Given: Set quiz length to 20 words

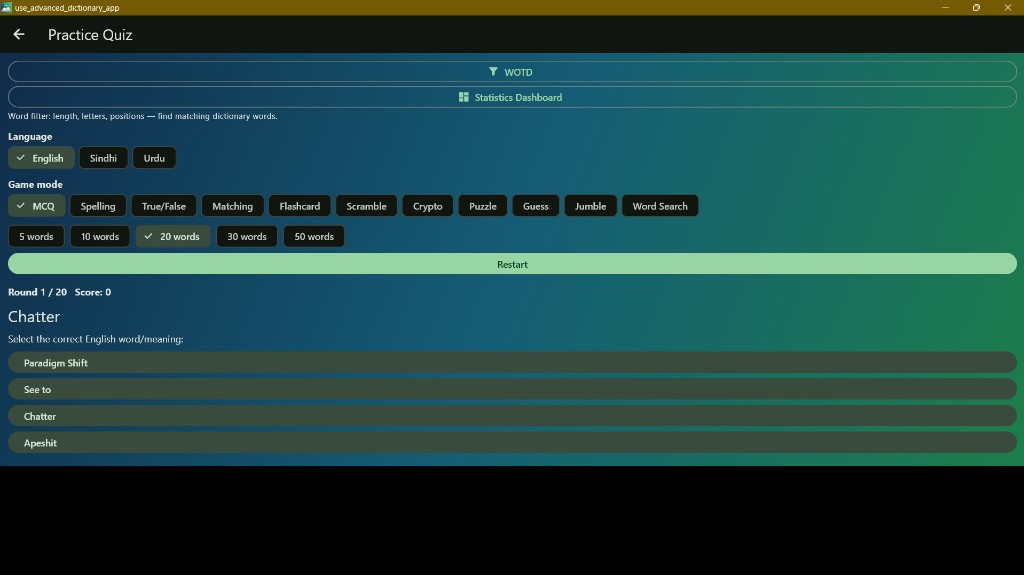Looking at the screenshot, I should click(x=173, y=237).
